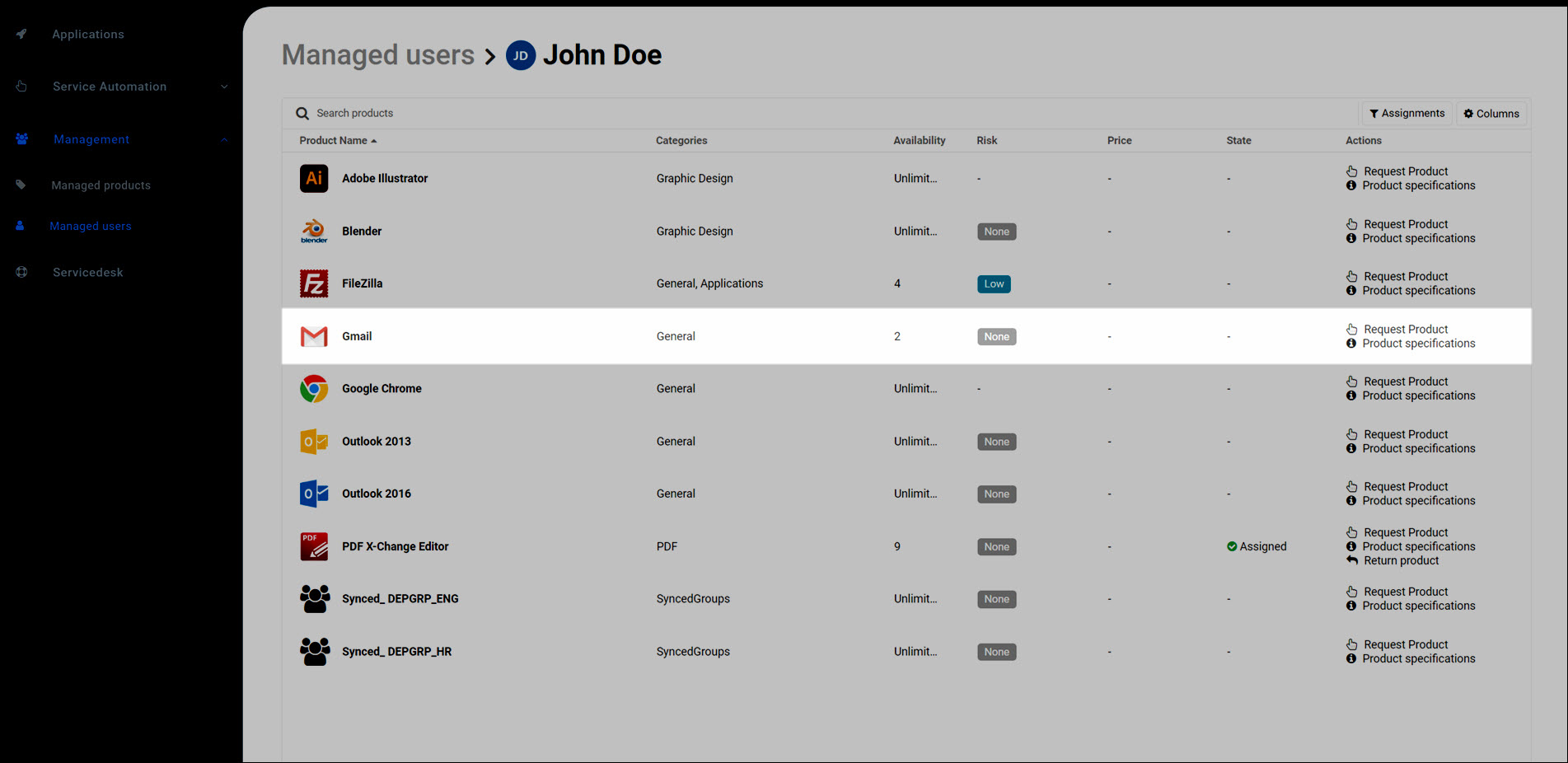The height and width of the screenshot is (763, 1568).
Task: Click the PDF X-Change Editor icon
Action: (x=314, y=546)
